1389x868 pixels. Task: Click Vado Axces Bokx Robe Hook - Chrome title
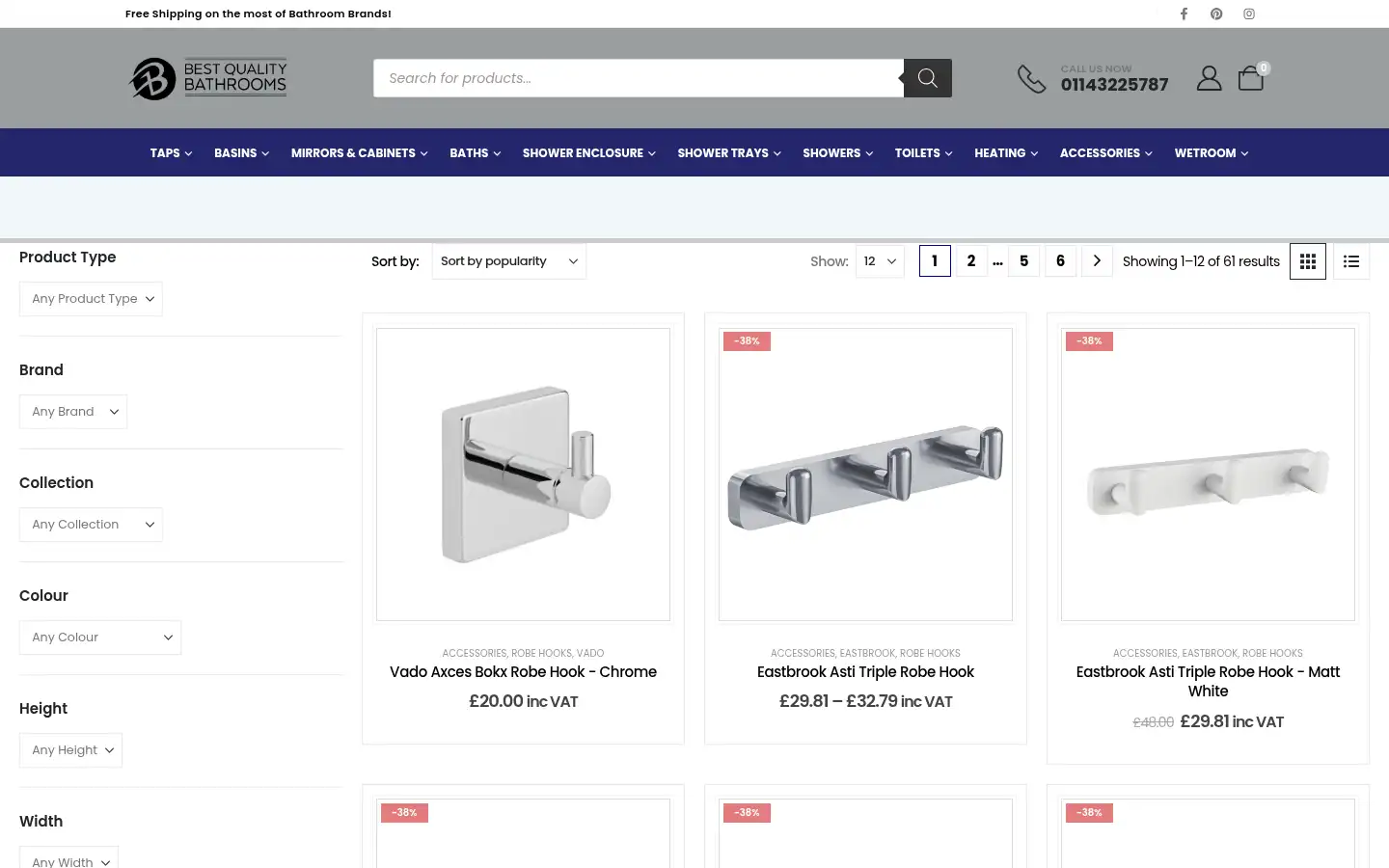click(x=523, y=672)
